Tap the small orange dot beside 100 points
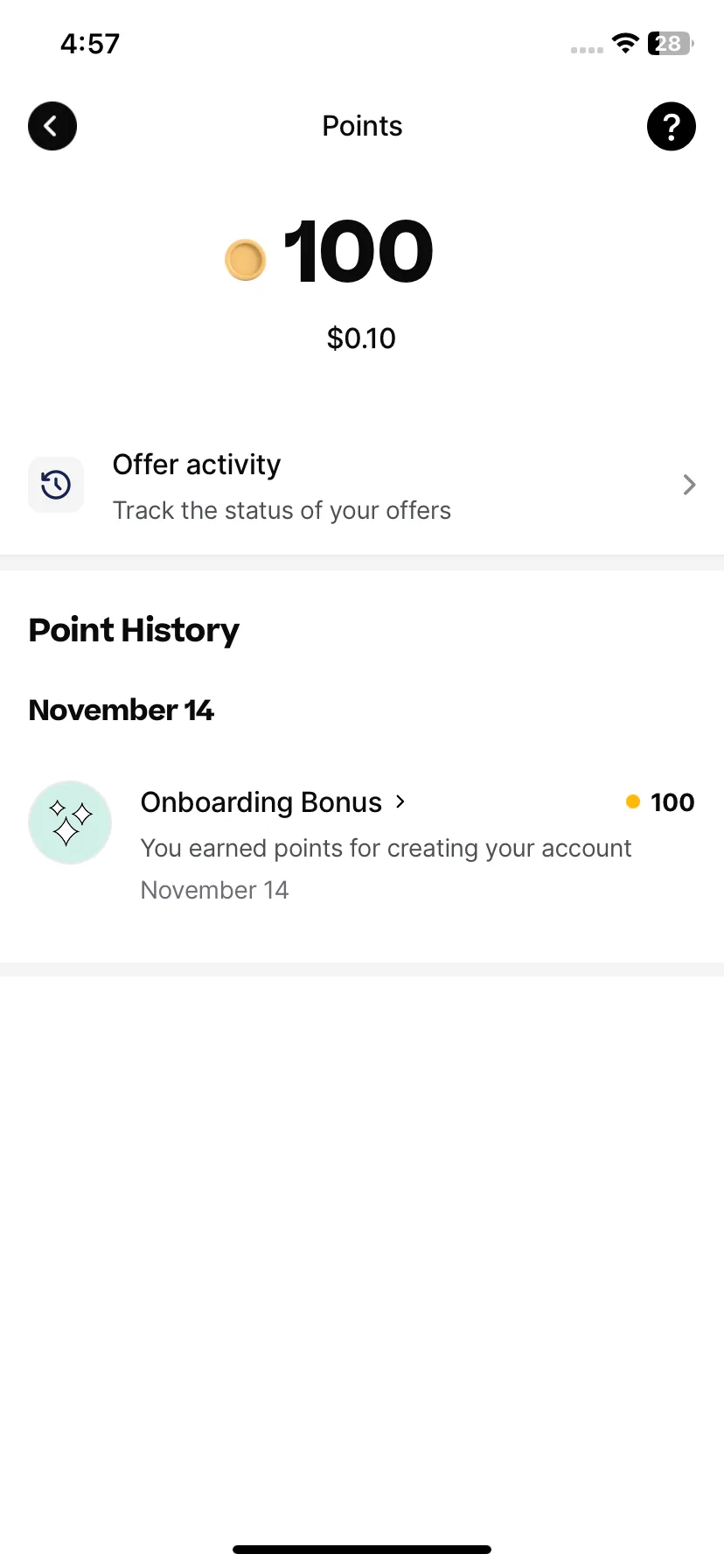Viewport: 724px width, 1568px height. pos(633,801)
